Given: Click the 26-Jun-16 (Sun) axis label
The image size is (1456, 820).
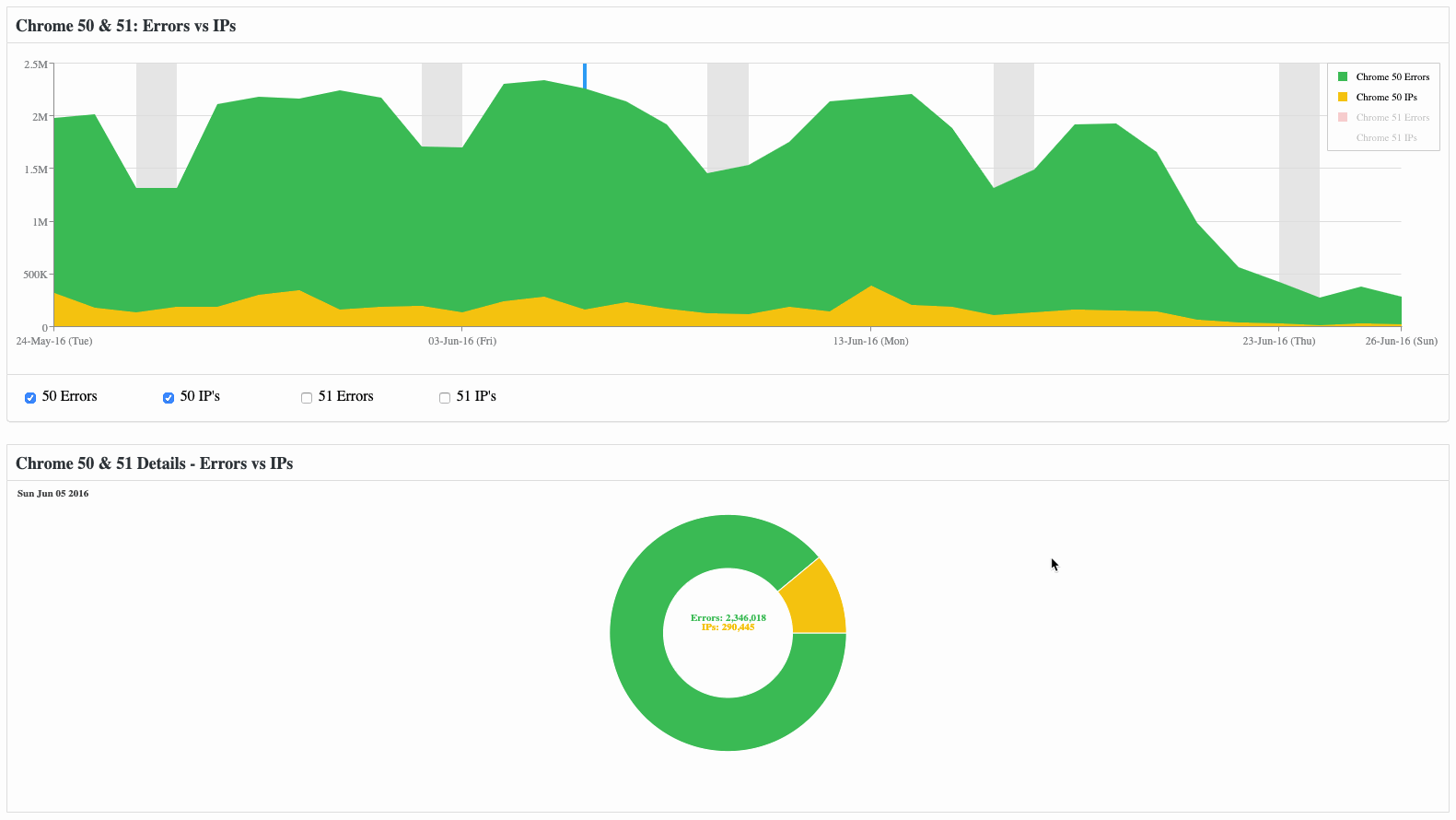Looking at the screenshot, I should (1401, 341).
